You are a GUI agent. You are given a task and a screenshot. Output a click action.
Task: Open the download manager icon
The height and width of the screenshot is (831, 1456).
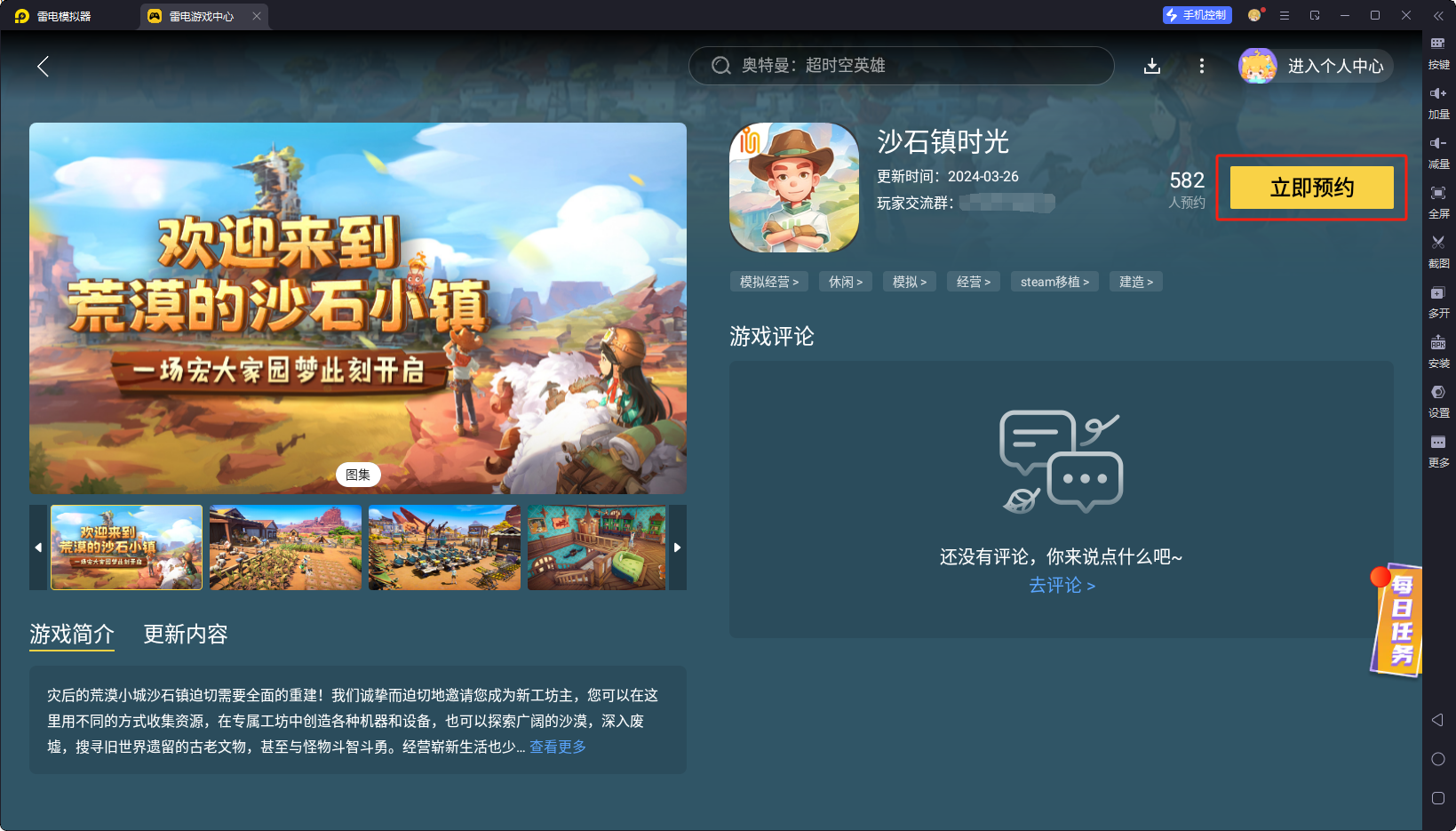tap(1152, 66)
